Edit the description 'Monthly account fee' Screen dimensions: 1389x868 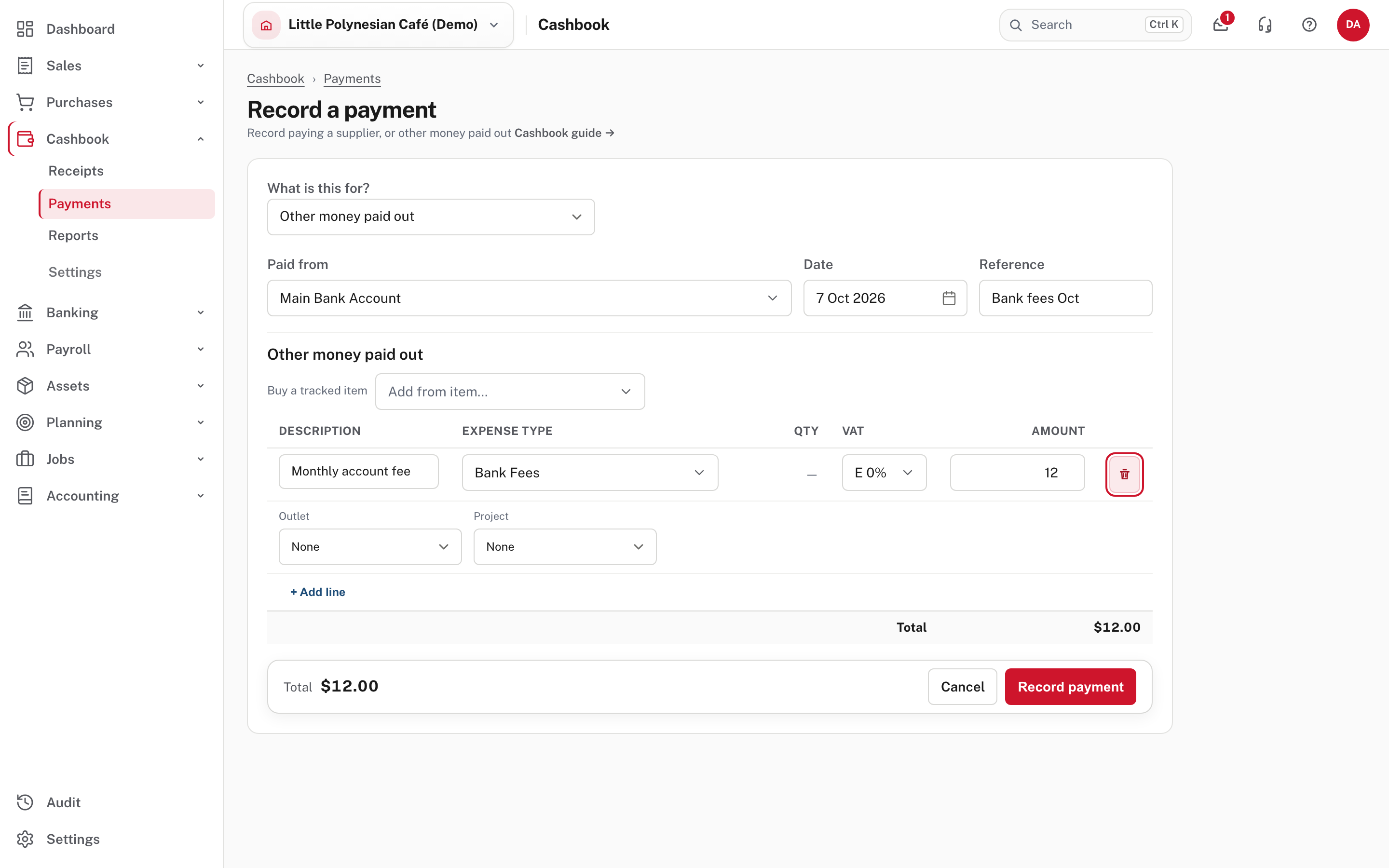[359, 471]
